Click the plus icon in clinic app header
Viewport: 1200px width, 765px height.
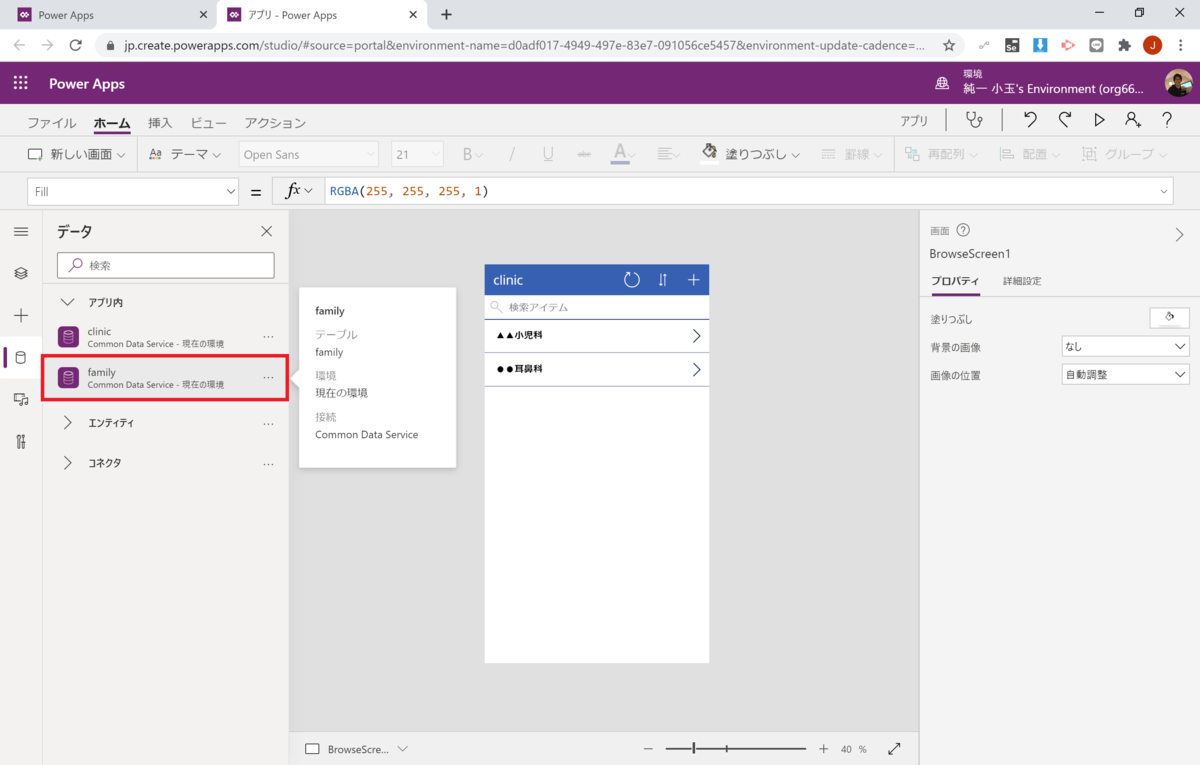pyautogui.click(x=694, y=280)
